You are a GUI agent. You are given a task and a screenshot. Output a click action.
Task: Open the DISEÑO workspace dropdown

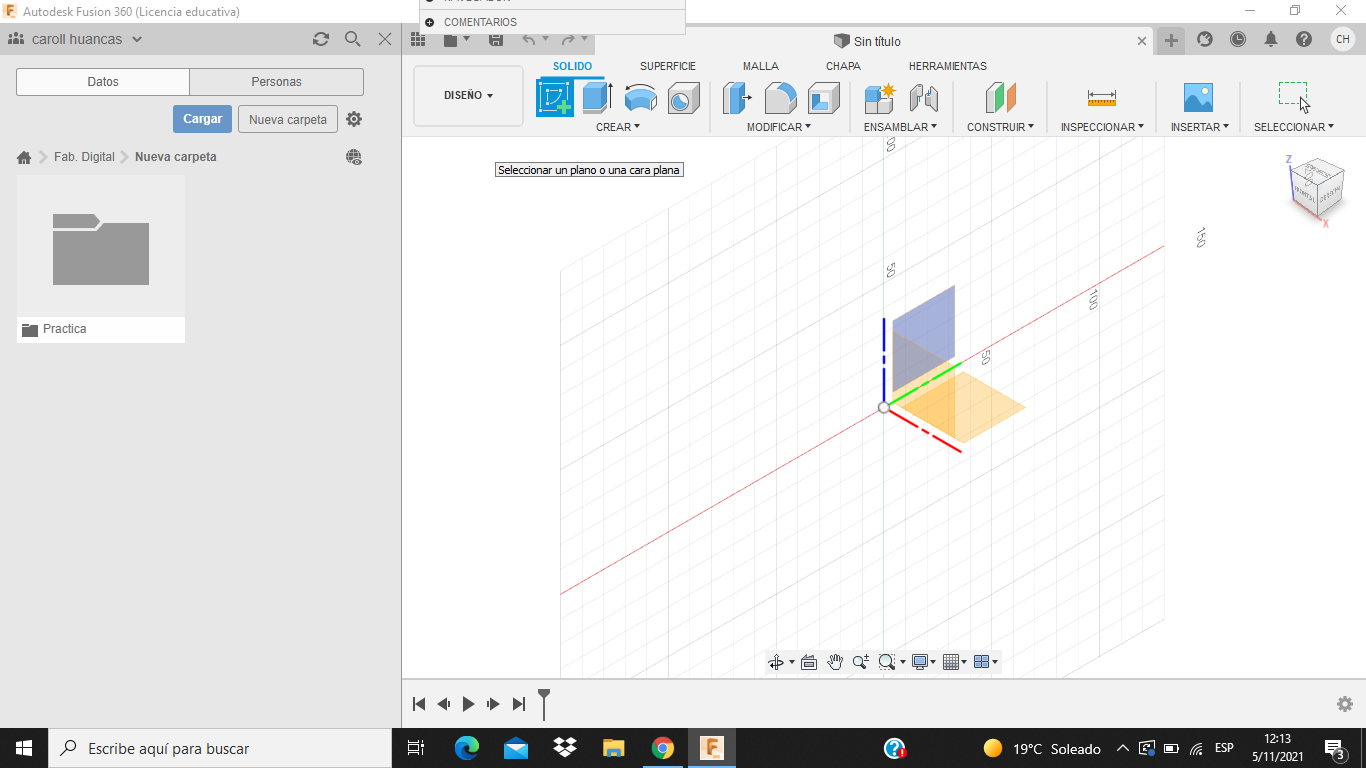tap(468, 96)
